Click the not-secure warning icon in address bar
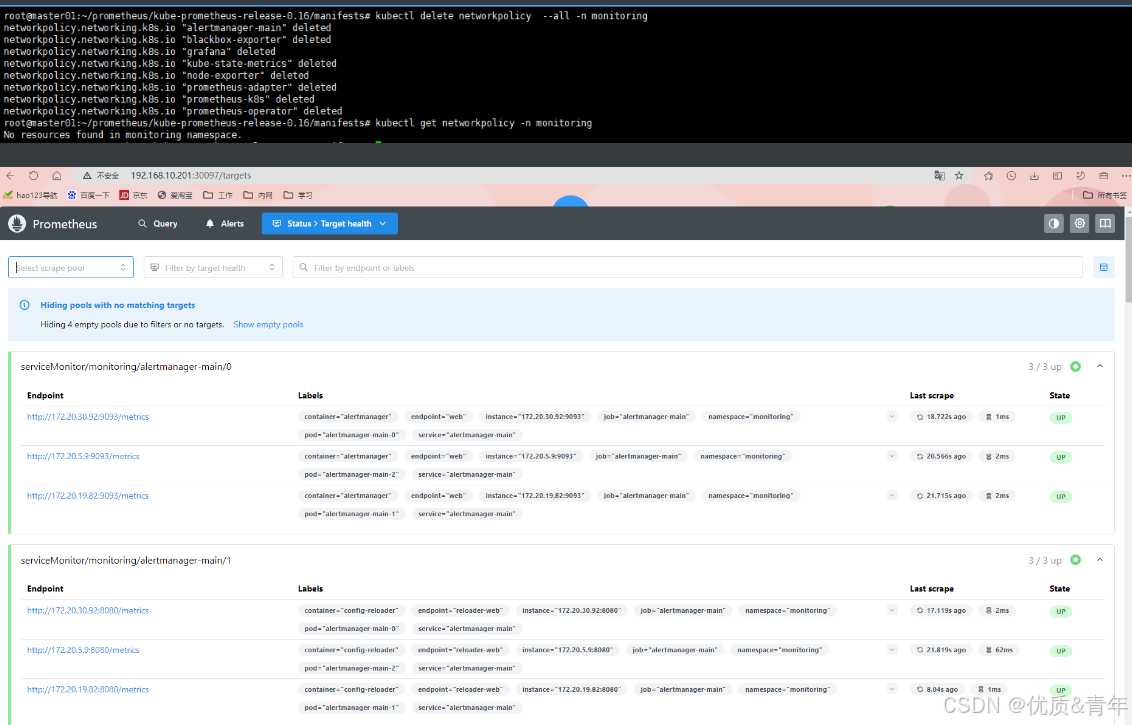Viewport: 1132px width, 725px height. (x=87, y=175)
